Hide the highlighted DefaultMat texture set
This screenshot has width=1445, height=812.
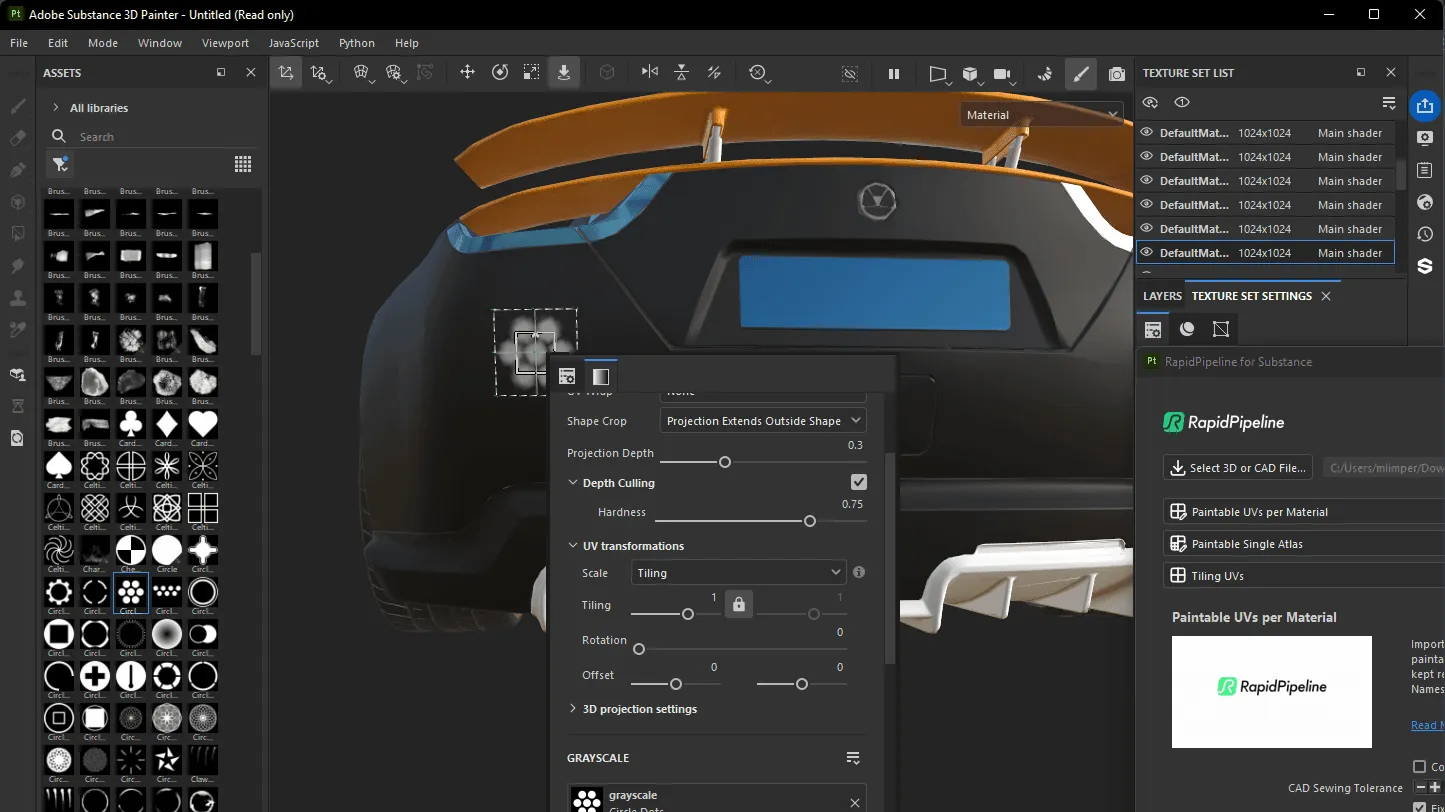[1147, 253]
